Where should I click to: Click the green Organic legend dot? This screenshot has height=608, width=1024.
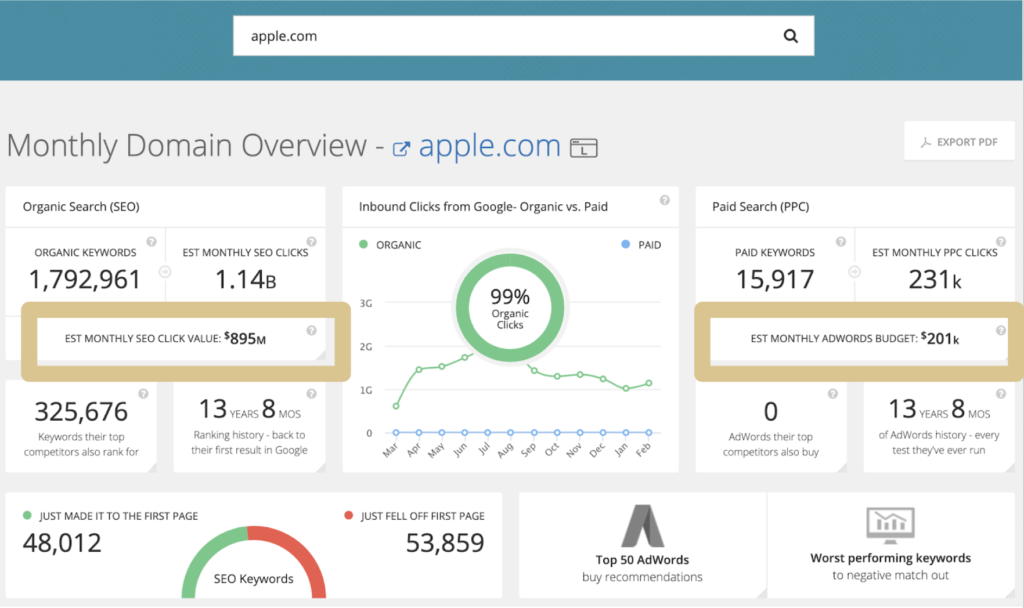click(x=363, y=244)
